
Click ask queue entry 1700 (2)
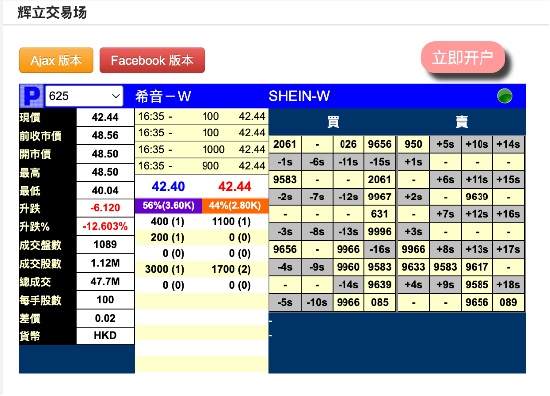point(231,269)
